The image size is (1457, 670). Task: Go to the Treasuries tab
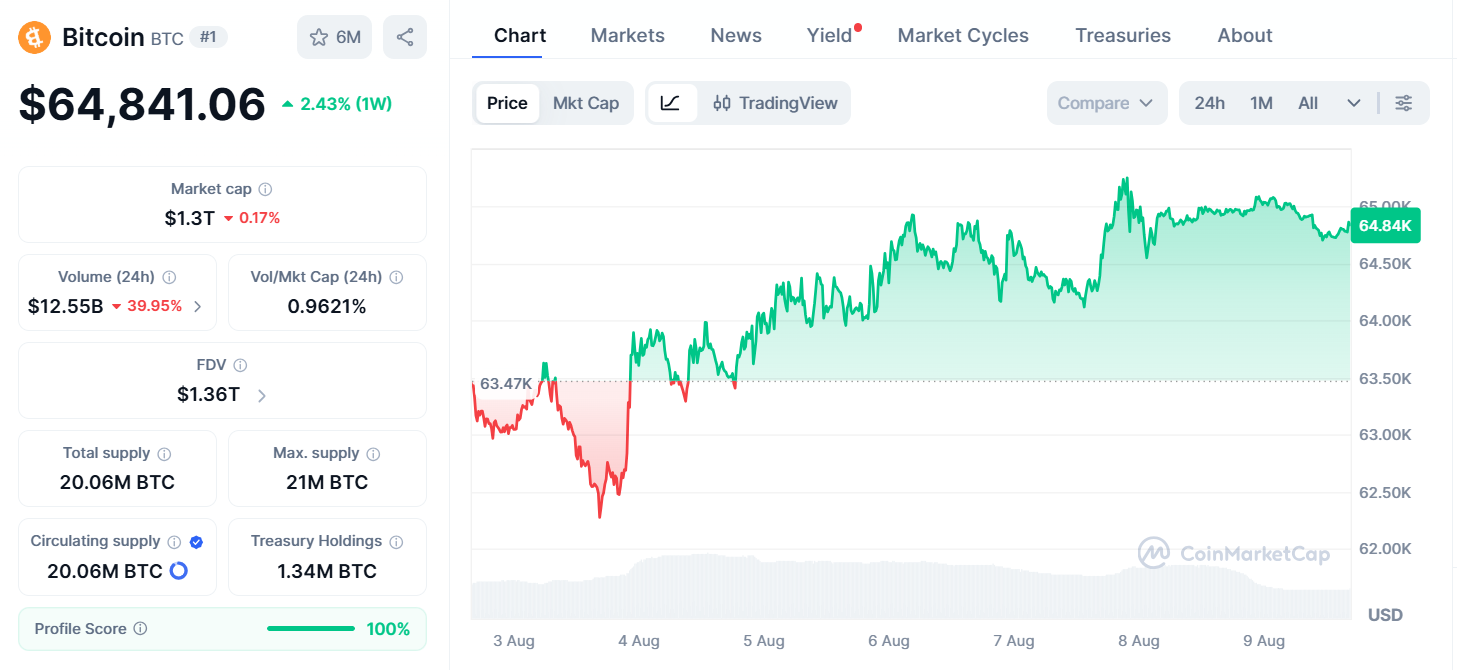click(1123, 35)
